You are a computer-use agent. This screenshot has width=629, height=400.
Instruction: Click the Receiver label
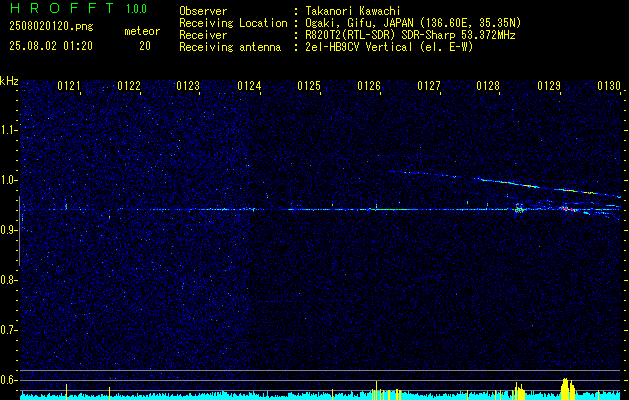click(x=203, y=35)
